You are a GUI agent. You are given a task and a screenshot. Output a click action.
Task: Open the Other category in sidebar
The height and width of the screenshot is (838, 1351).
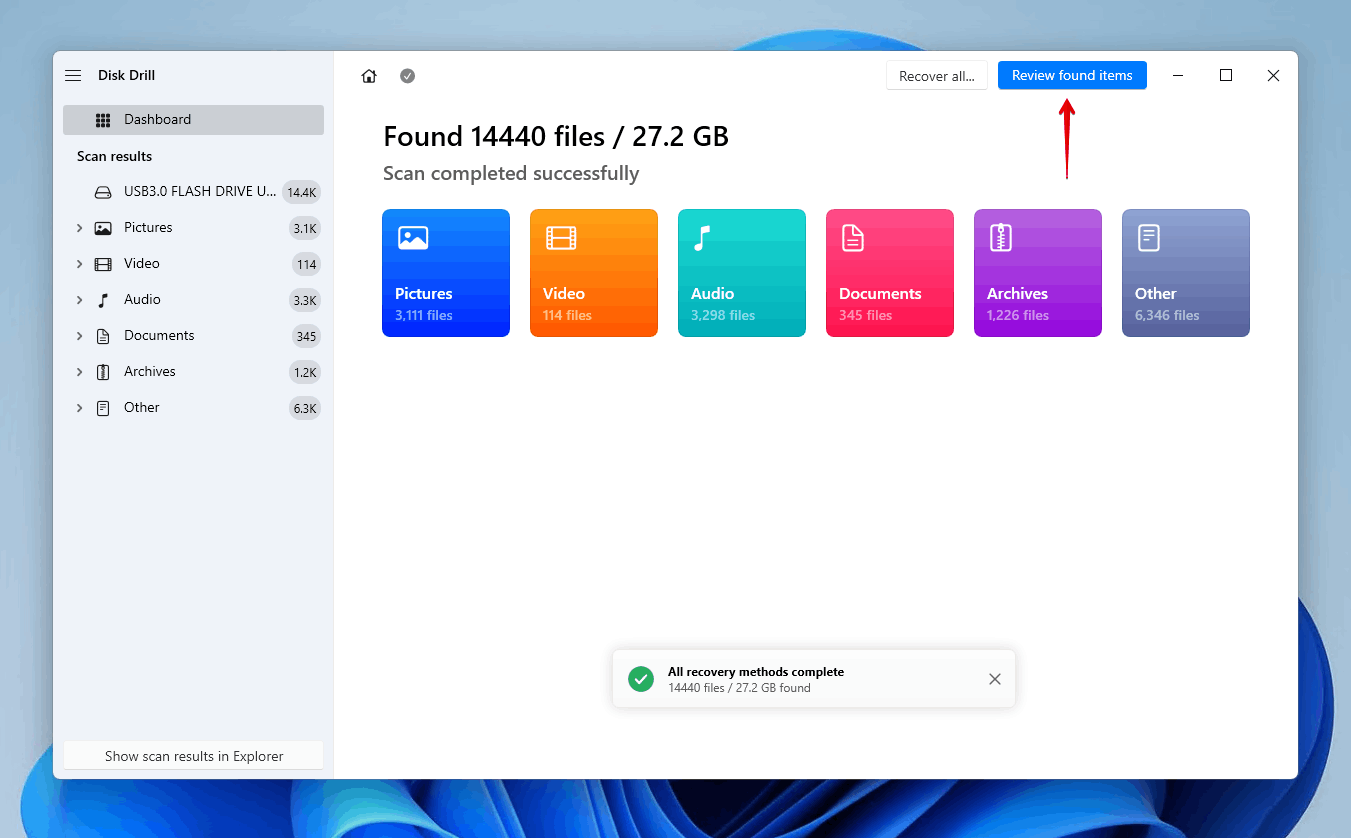(193, 408)
